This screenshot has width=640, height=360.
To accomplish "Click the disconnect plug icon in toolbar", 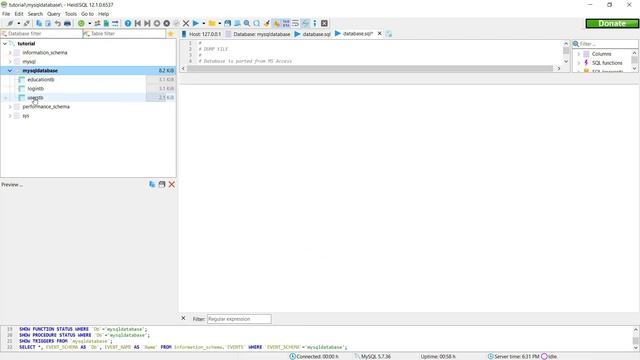I will click(27, 24).
